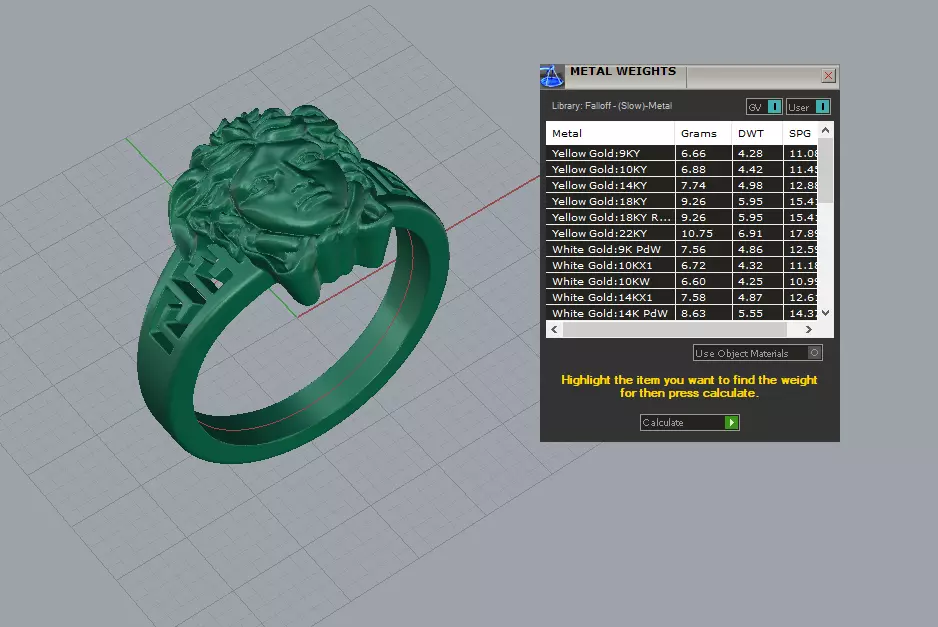The image size is (938, 627).
Task: Toggle the GV switch
Action: (764, 106)
